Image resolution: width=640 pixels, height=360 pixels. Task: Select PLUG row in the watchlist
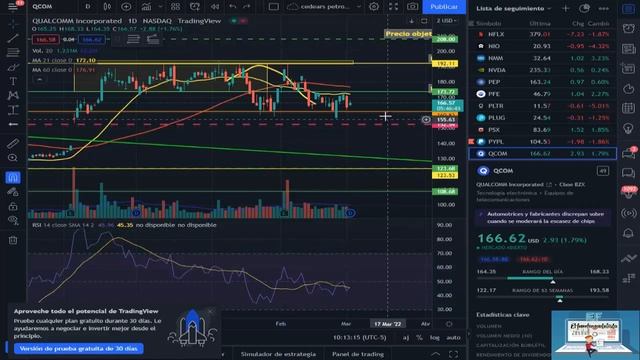[542, 118]
